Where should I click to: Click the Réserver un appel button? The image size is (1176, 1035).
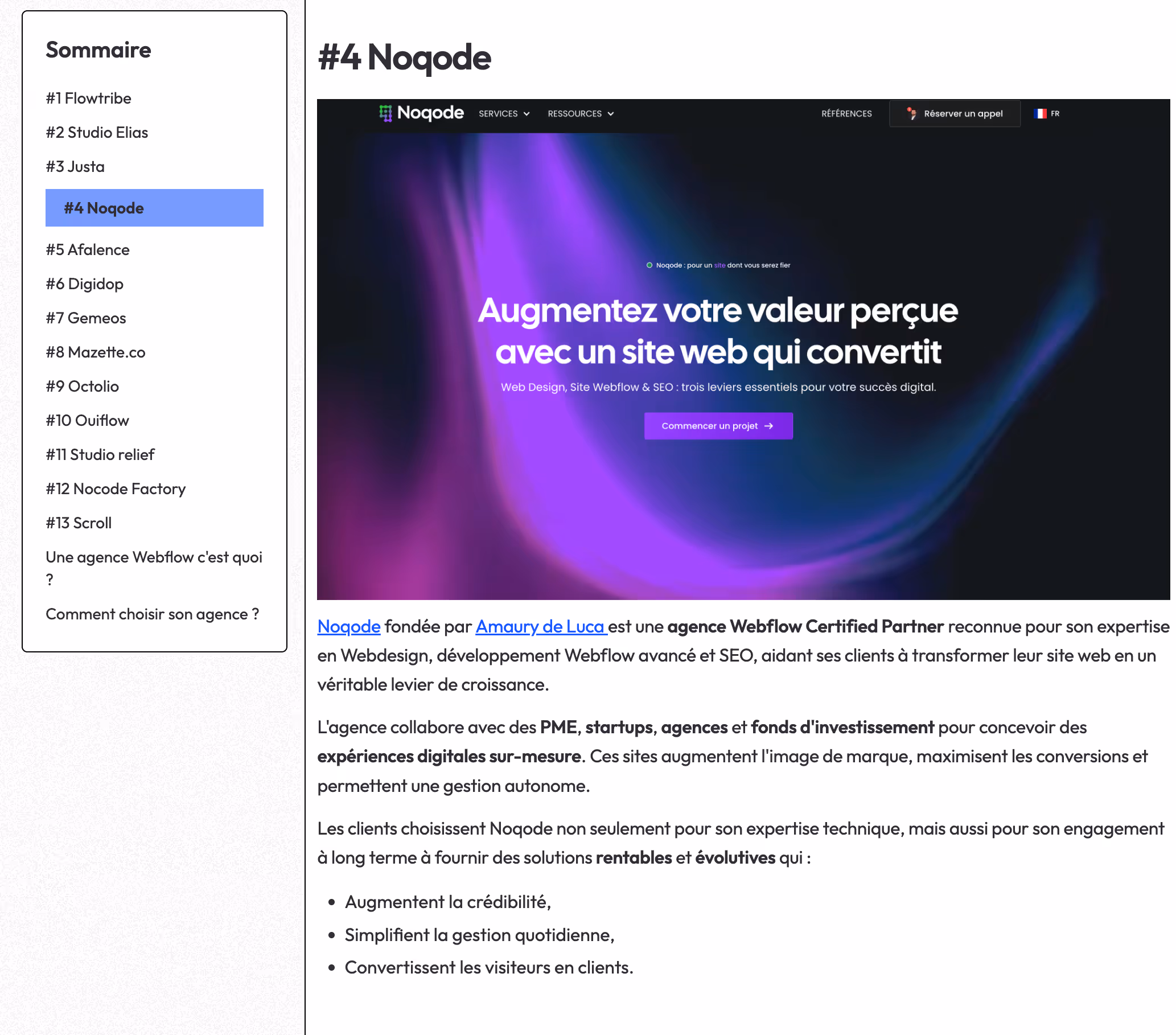[955, 114]
